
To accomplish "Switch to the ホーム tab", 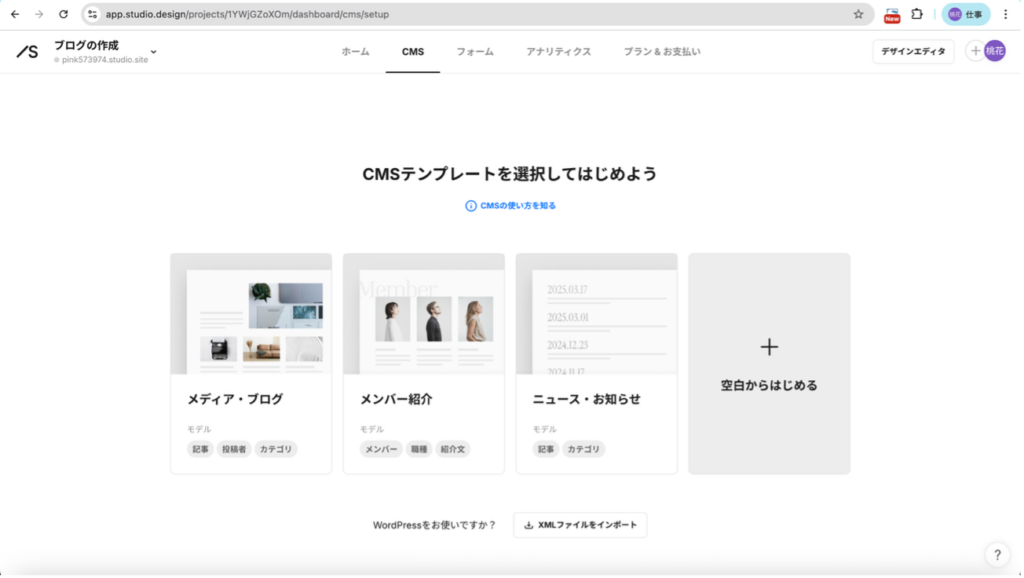I will pos(355,51).
